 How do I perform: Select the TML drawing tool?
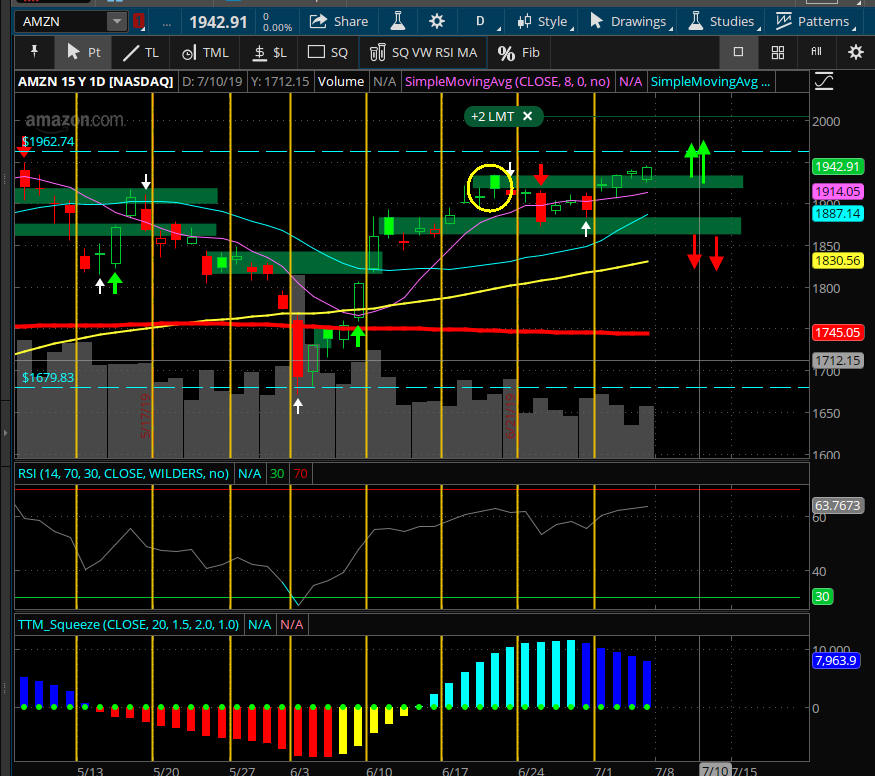point(205,52)
